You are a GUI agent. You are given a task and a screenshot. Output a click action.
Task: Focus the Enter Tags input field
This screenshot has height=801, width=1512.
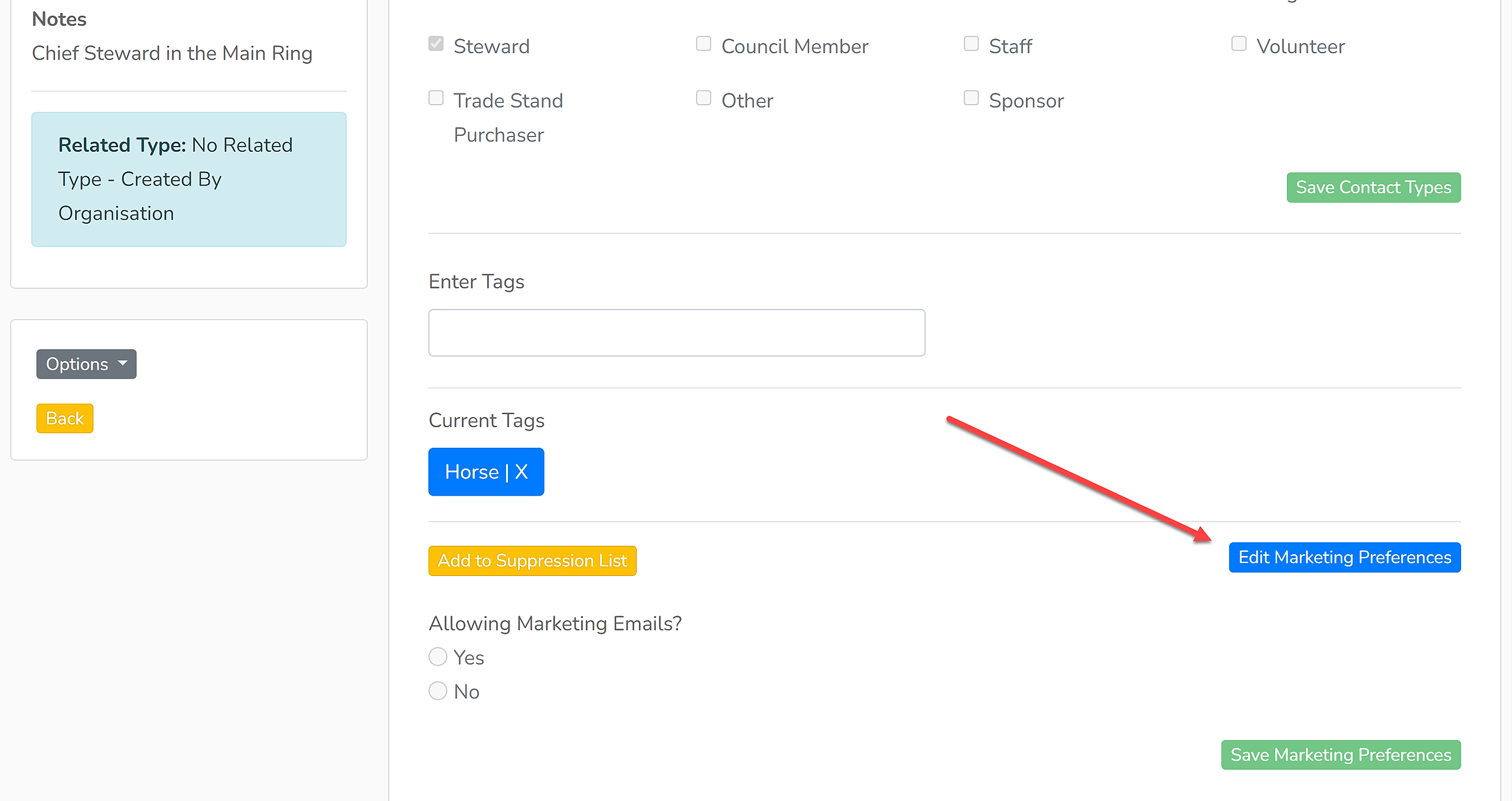[677, 333]
